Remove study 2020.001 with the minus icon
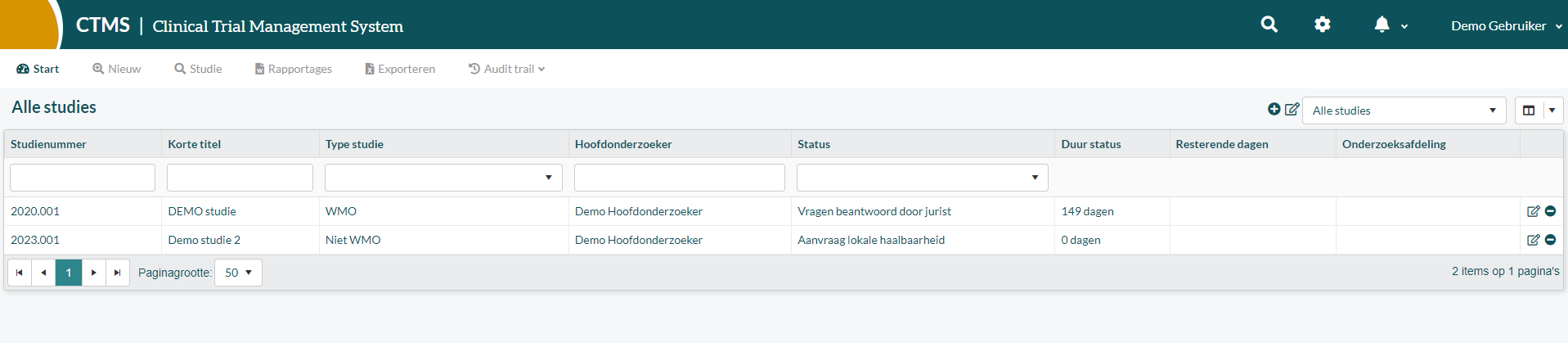 click(x=1550, y=211)
